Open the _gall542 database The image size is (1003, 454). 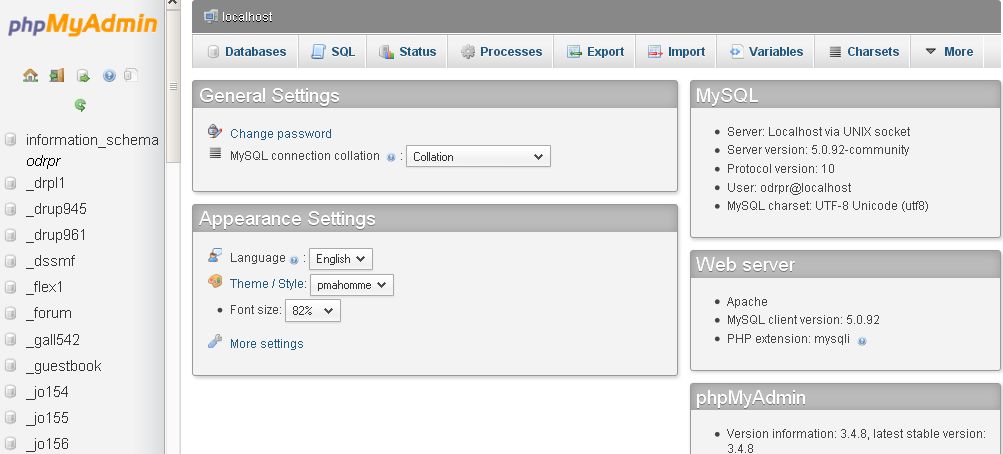click(53, 340)
